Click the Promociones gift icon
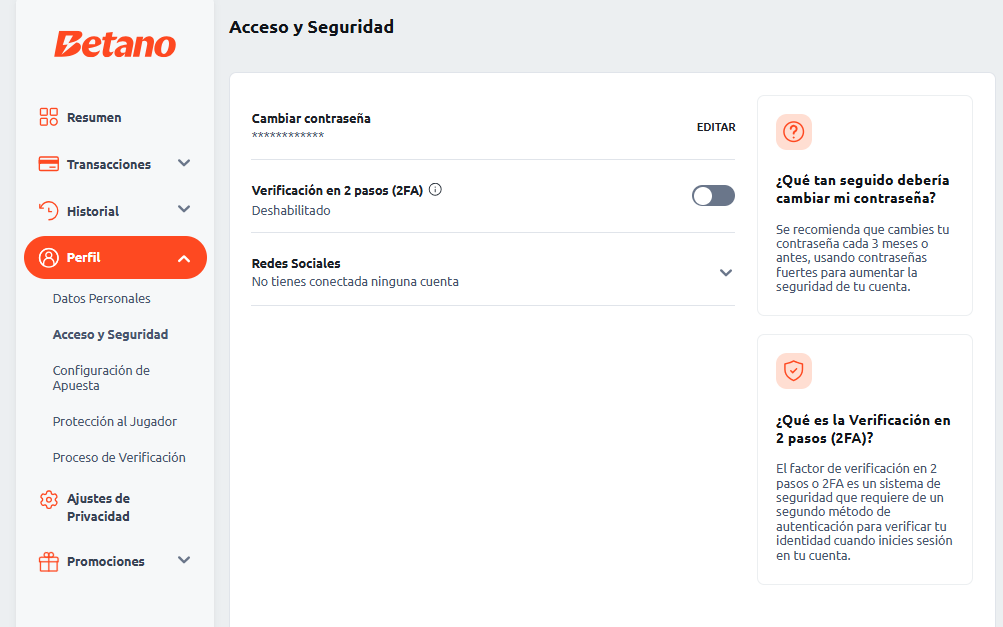This screenshot has height=627, width=1003. [x=49, y=562]
